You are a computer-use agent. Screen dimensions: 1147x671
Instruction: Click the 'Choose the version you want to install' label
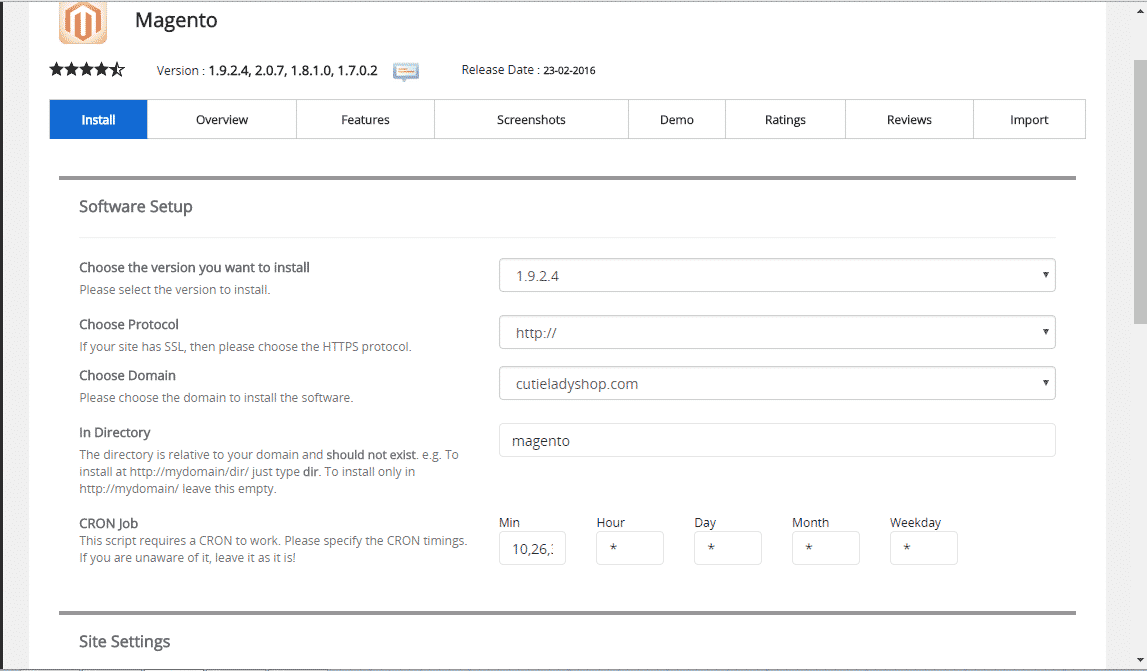click(195, 267)
